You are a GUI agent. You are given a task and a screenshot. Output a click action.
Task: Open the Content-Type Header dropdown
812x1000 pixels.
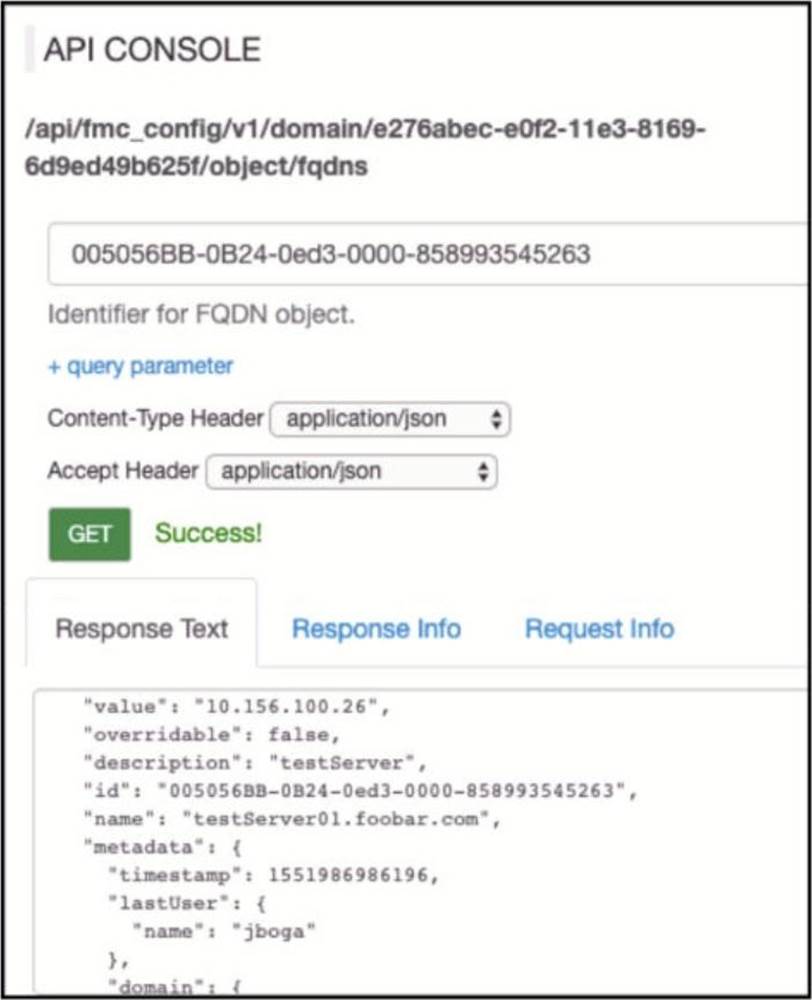[x=390, y=419]
